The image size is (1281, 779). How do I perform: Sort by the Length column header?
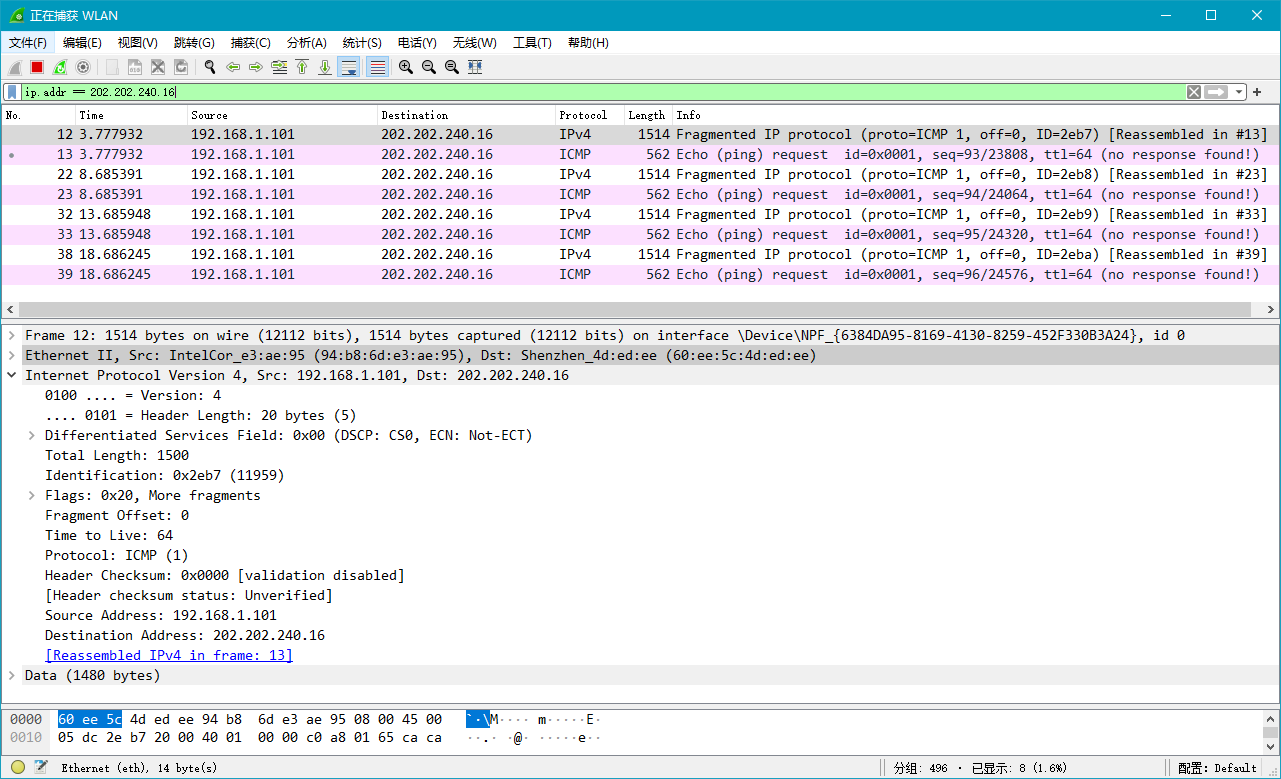click(x=648, y=115)
